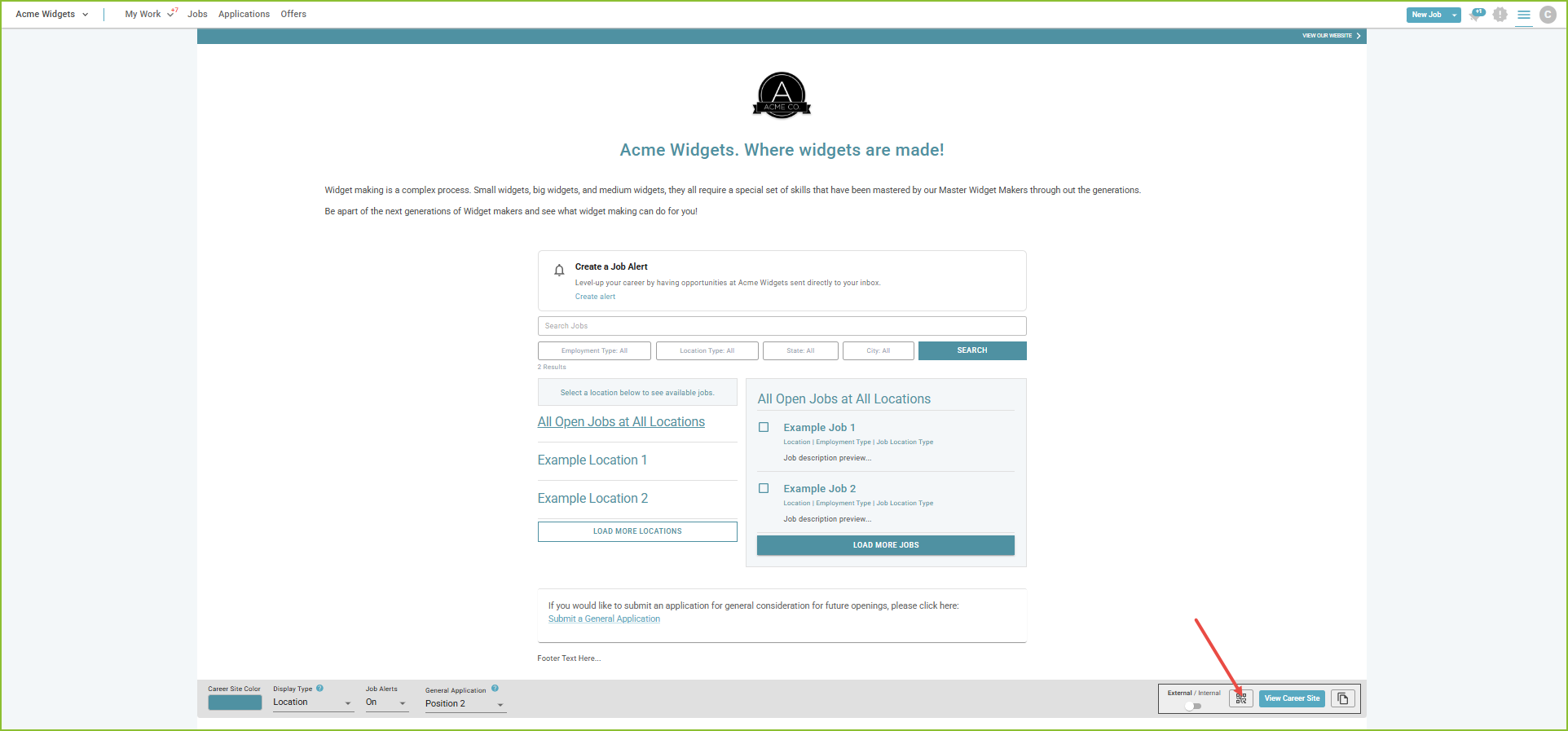Click the SEARCH button
Viewport: 1568px width, 731px height.
point(972,351)
